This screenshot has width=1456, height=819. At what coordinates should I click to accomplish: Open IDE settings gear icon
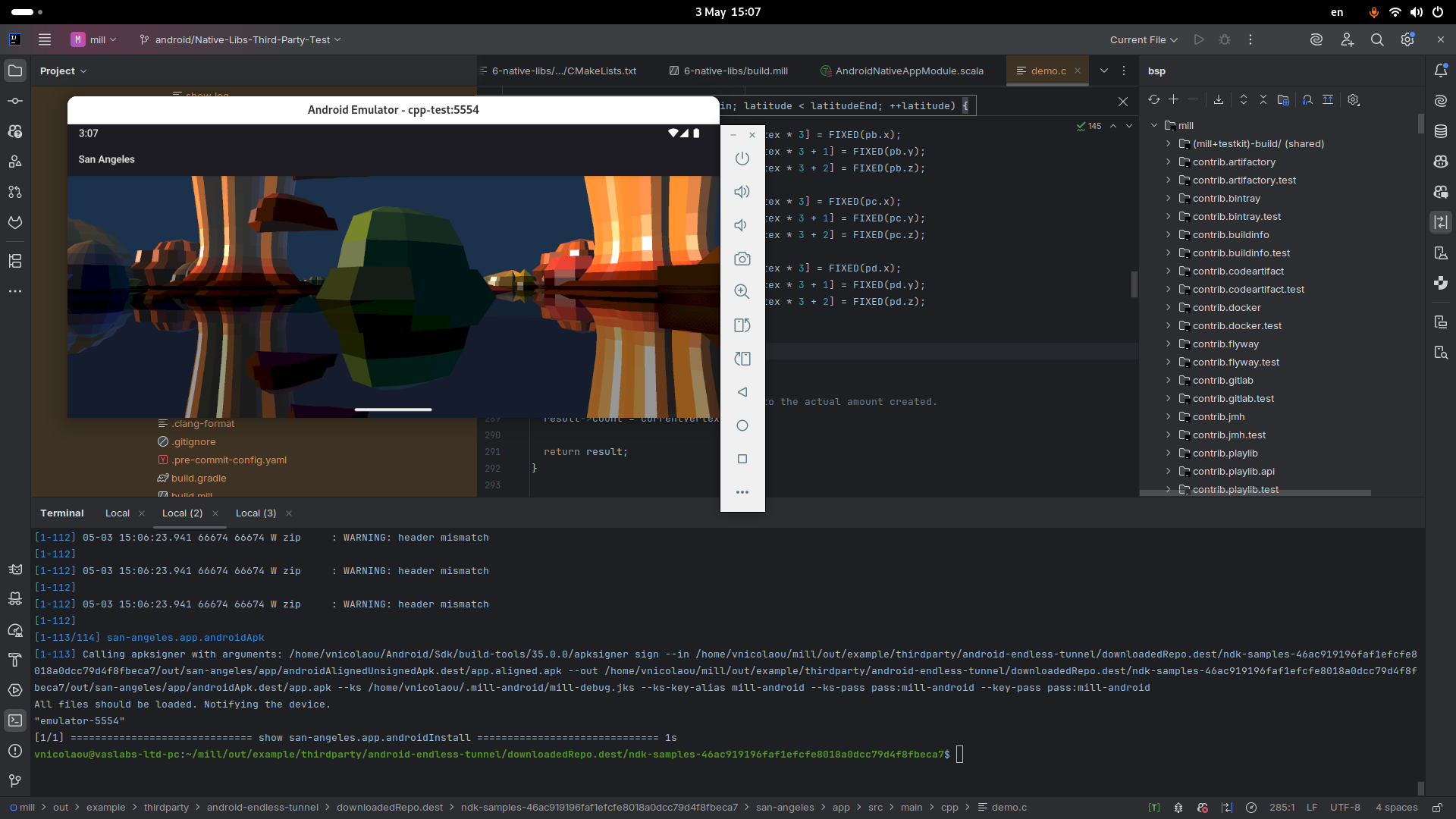(x=1407, y=39)
